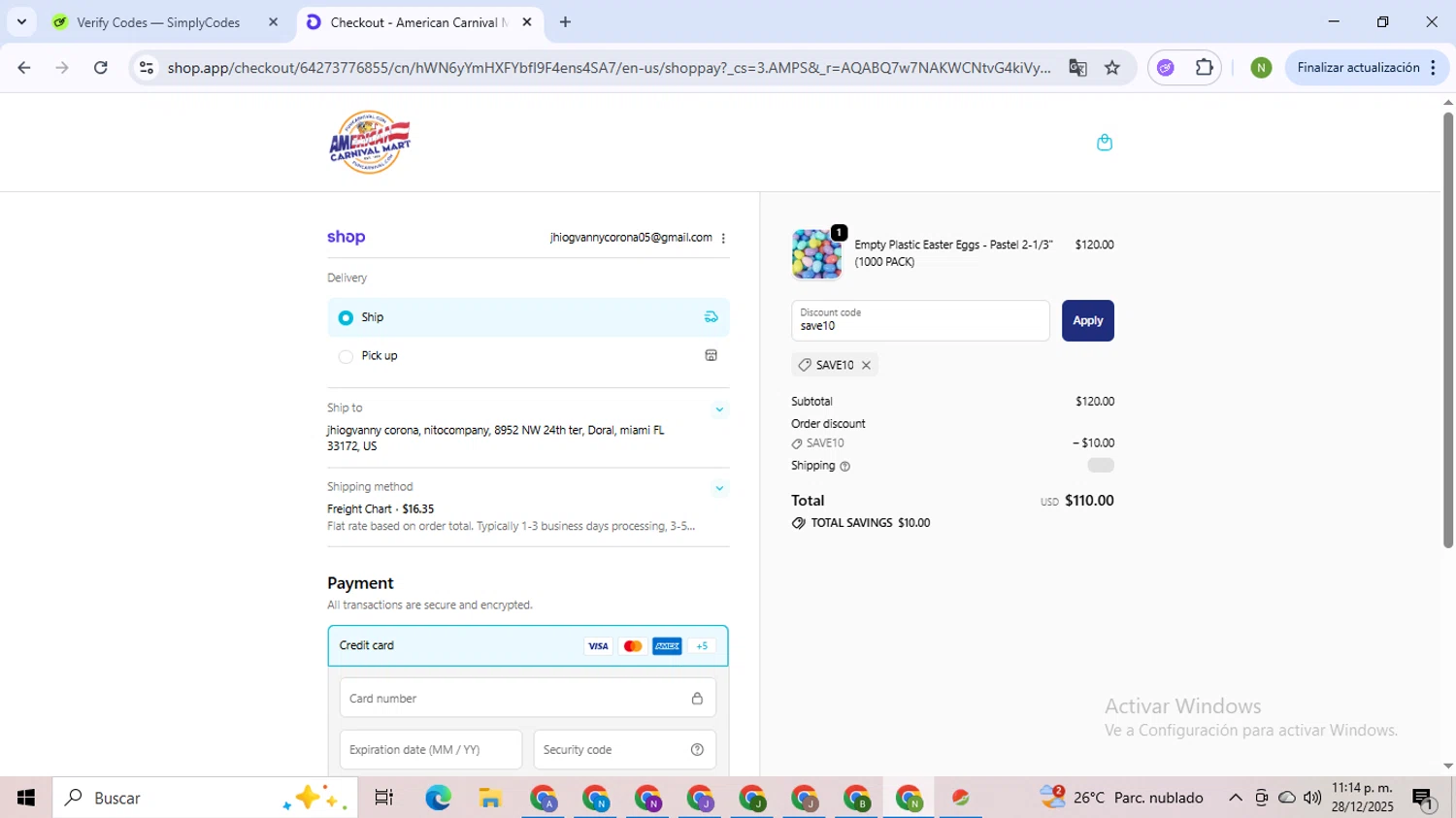Switch to Verify Codes SimplyCodes tab
The height and width of the screenshot is (818, 1456).
pyautogui.click(x=158, y=22)
